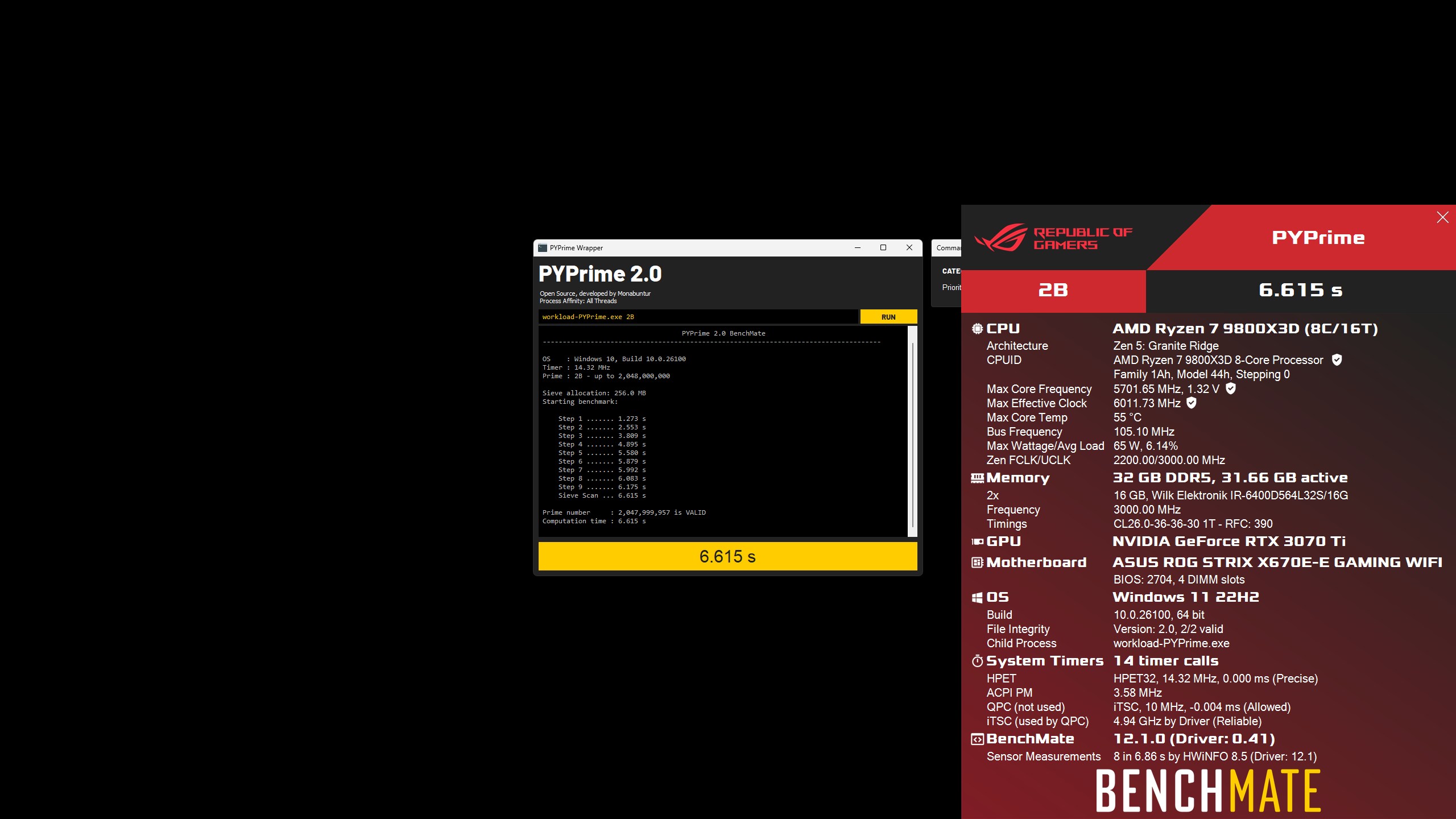This screenshot has height=819, width=1456.
Task: Minimize the PYPrime Wrapper window
Action: coord(858,247)
